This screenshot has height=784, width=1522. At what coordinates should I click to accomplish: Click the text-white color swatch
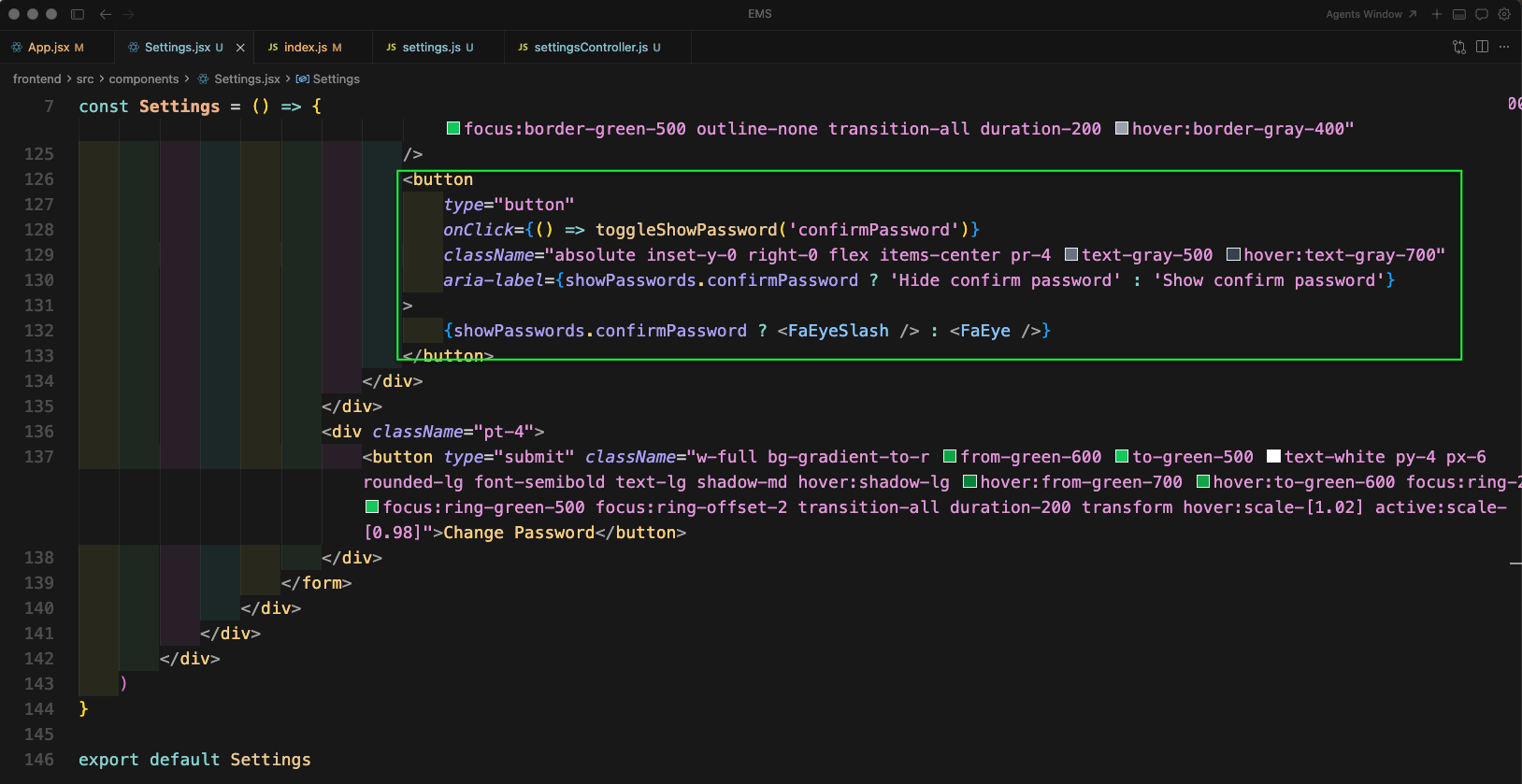pos(1273,456)
